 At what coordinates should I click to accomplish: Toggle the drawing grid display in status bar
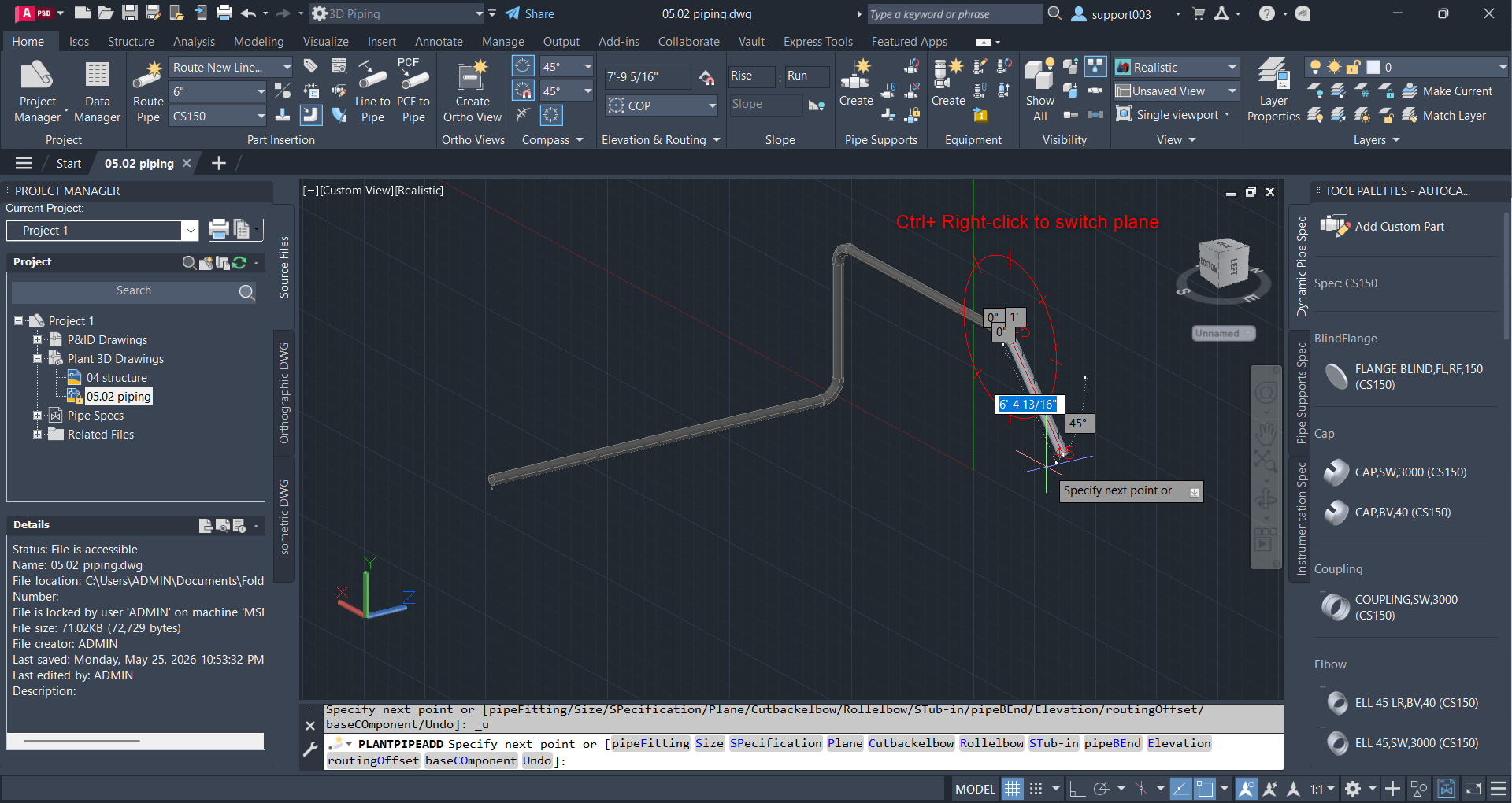pyautogui.click(x=1013, y=789)
